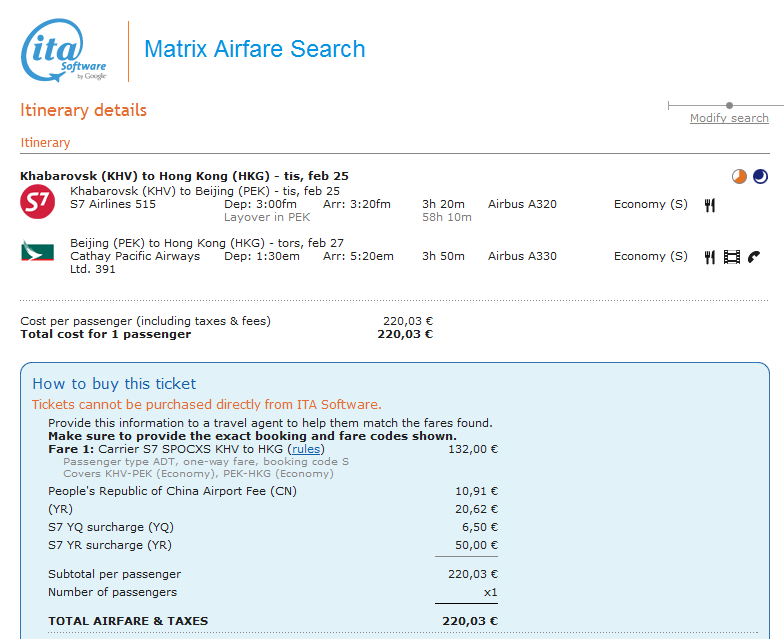
Task: Click the S7 Airlines 515 flight number
Action: 113,204
